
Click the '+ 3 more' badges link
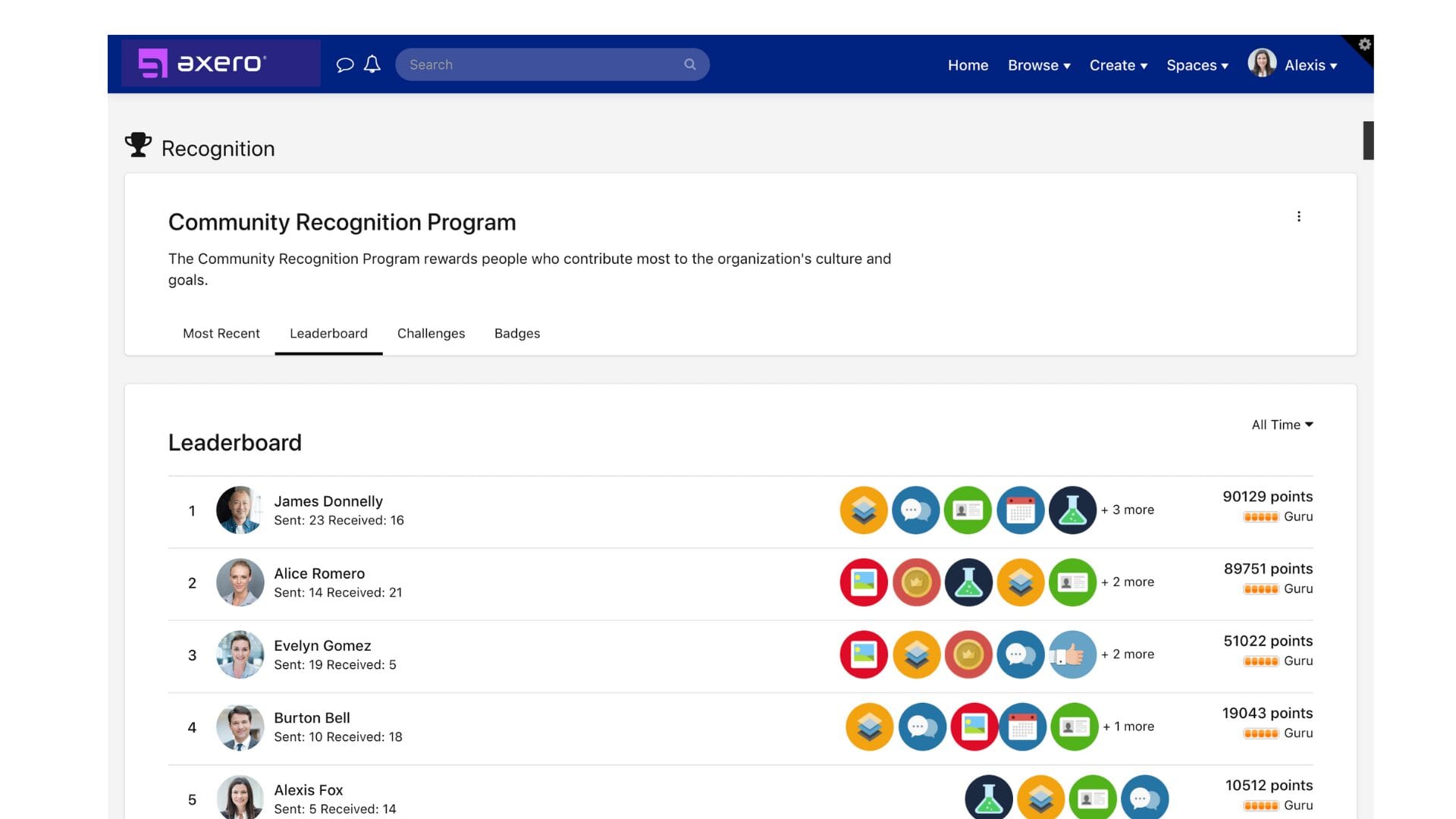1128,510
